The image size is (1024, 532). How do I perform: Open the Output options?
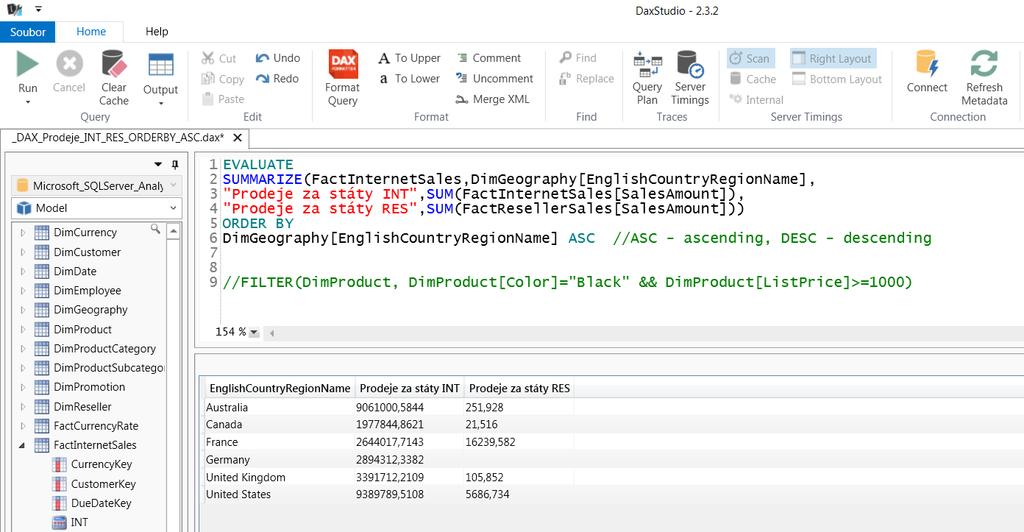tap(160, 78)
